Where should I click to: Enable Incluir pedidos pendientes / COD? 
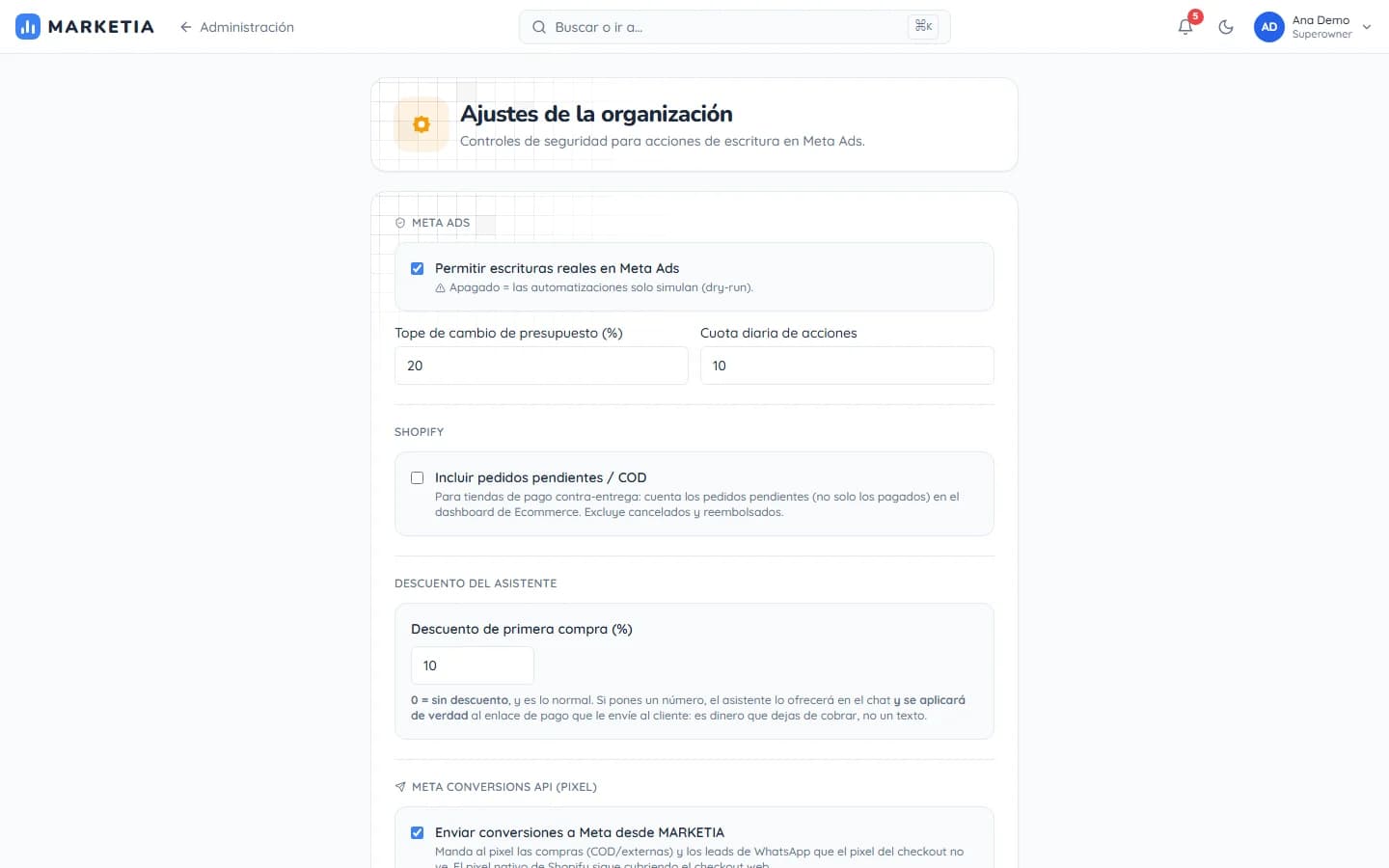(x=418, y=477)
